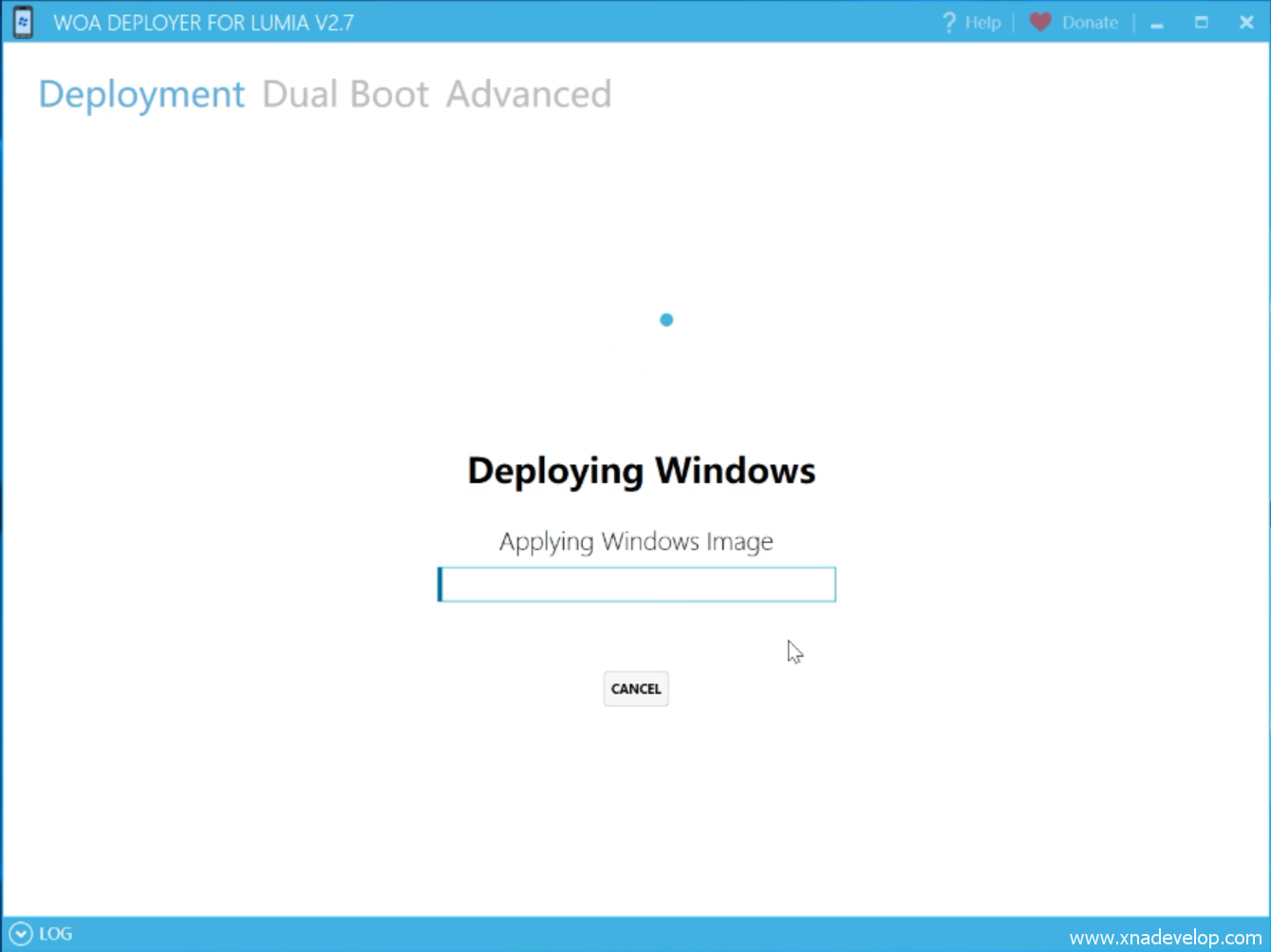
Task: Click the question mark Help icon
Action: coord(948,23)
